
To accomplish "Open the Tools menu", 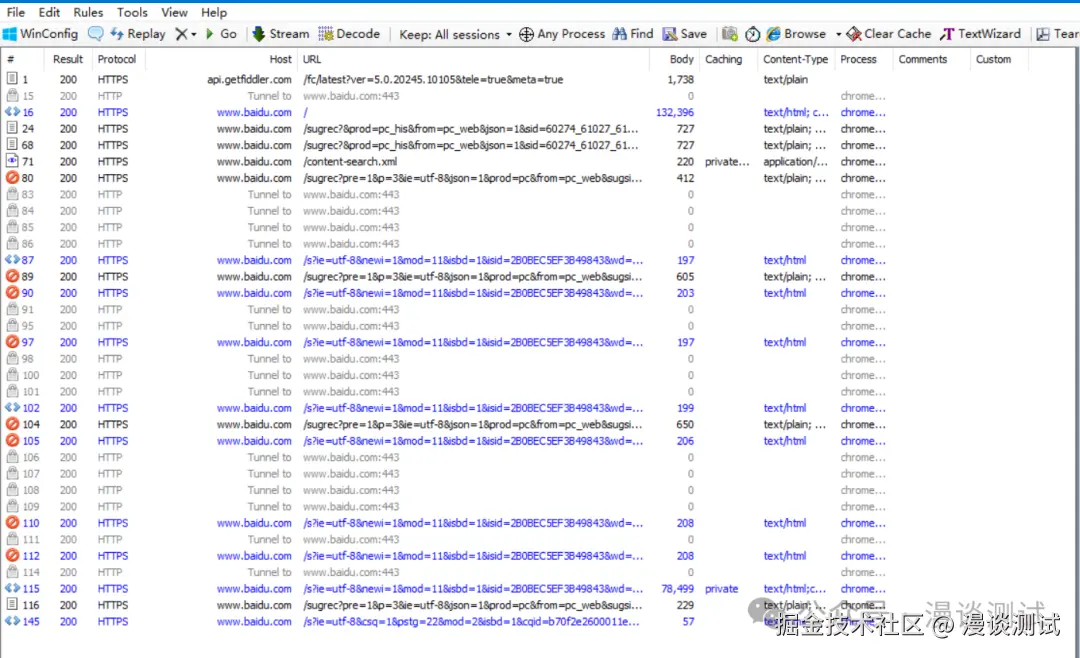I will click(x=132, y=12).
